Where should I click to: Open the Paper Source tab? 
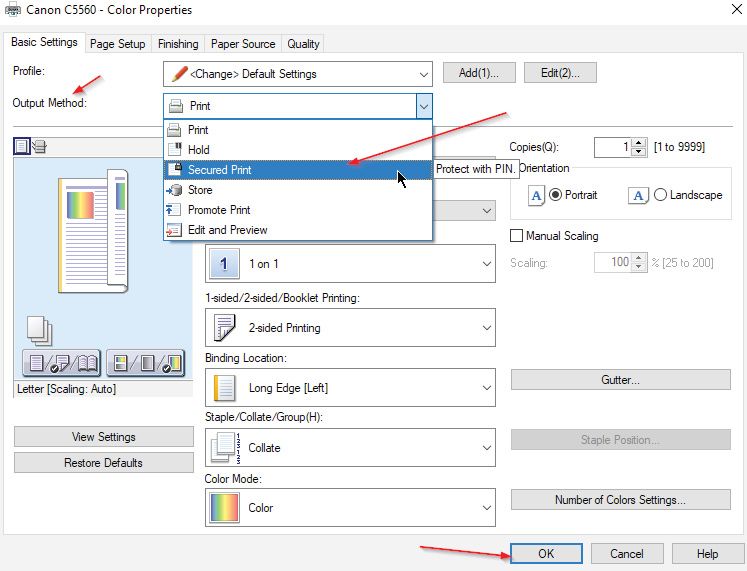(243, 44)
